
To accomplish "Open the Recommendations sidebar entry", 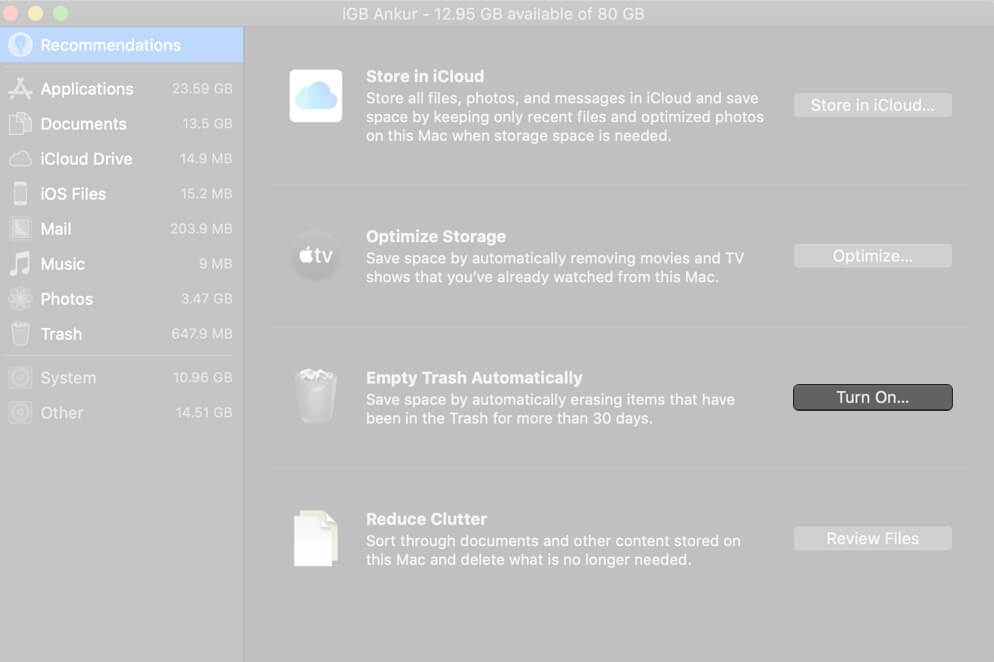I will click(x=121, y=45).
